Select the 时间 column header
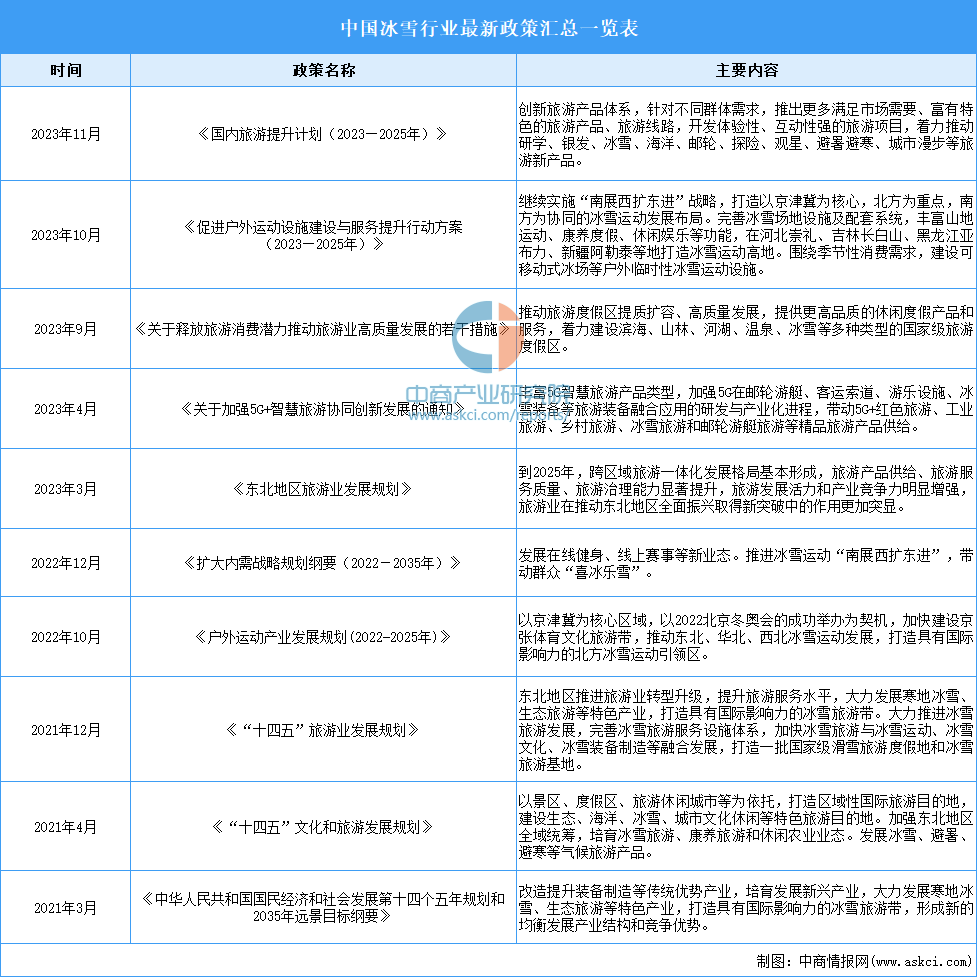 tap(65, 70)
